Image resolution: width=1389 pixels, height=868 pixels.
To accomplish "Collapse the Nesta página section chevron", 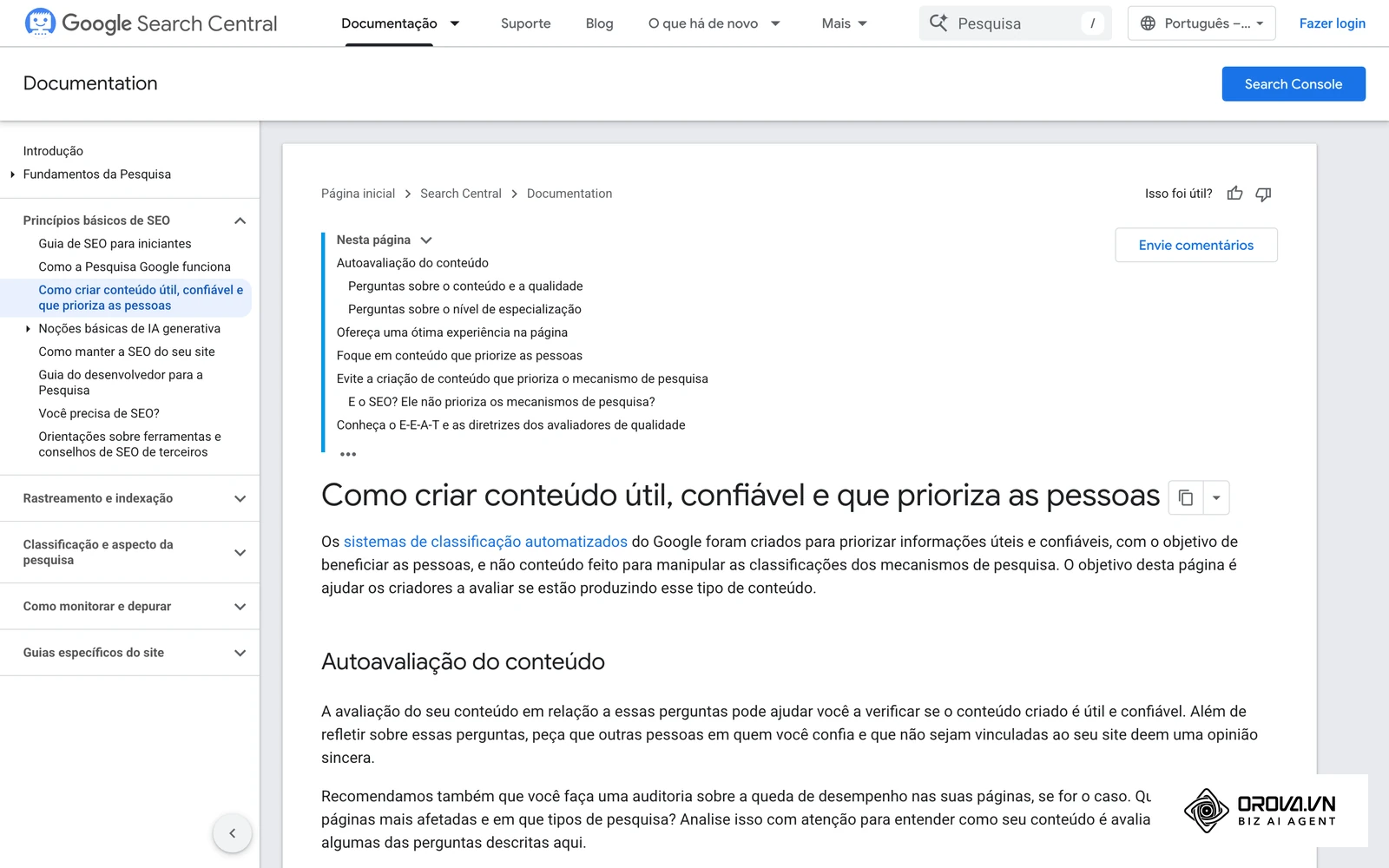I will 426,240.
